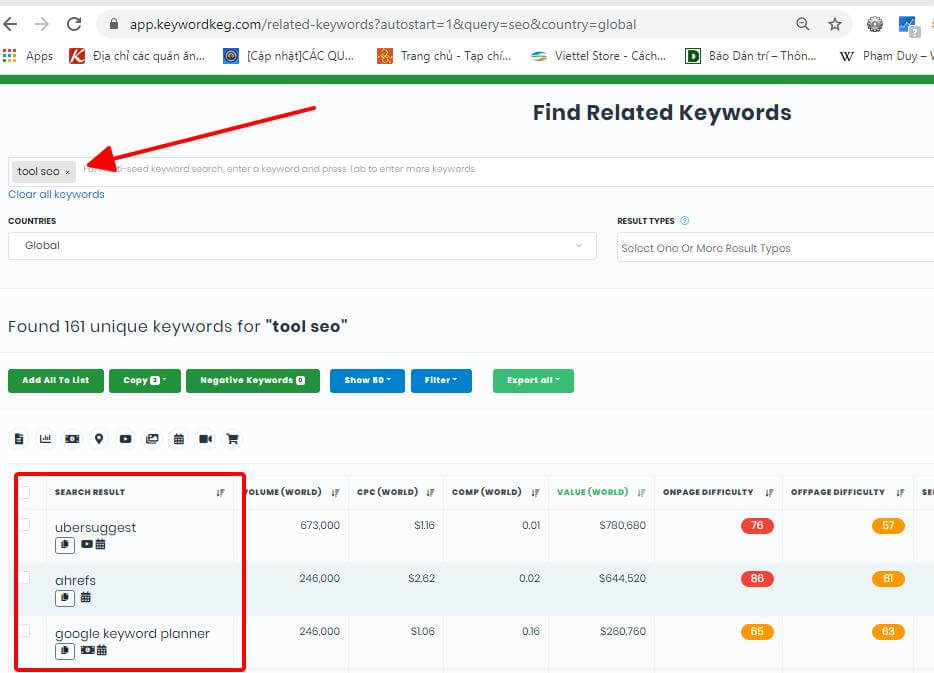The image size is (934, 673).
Task: Open the Select One Or More Result Types box
Action: click(x=776, y=248)
